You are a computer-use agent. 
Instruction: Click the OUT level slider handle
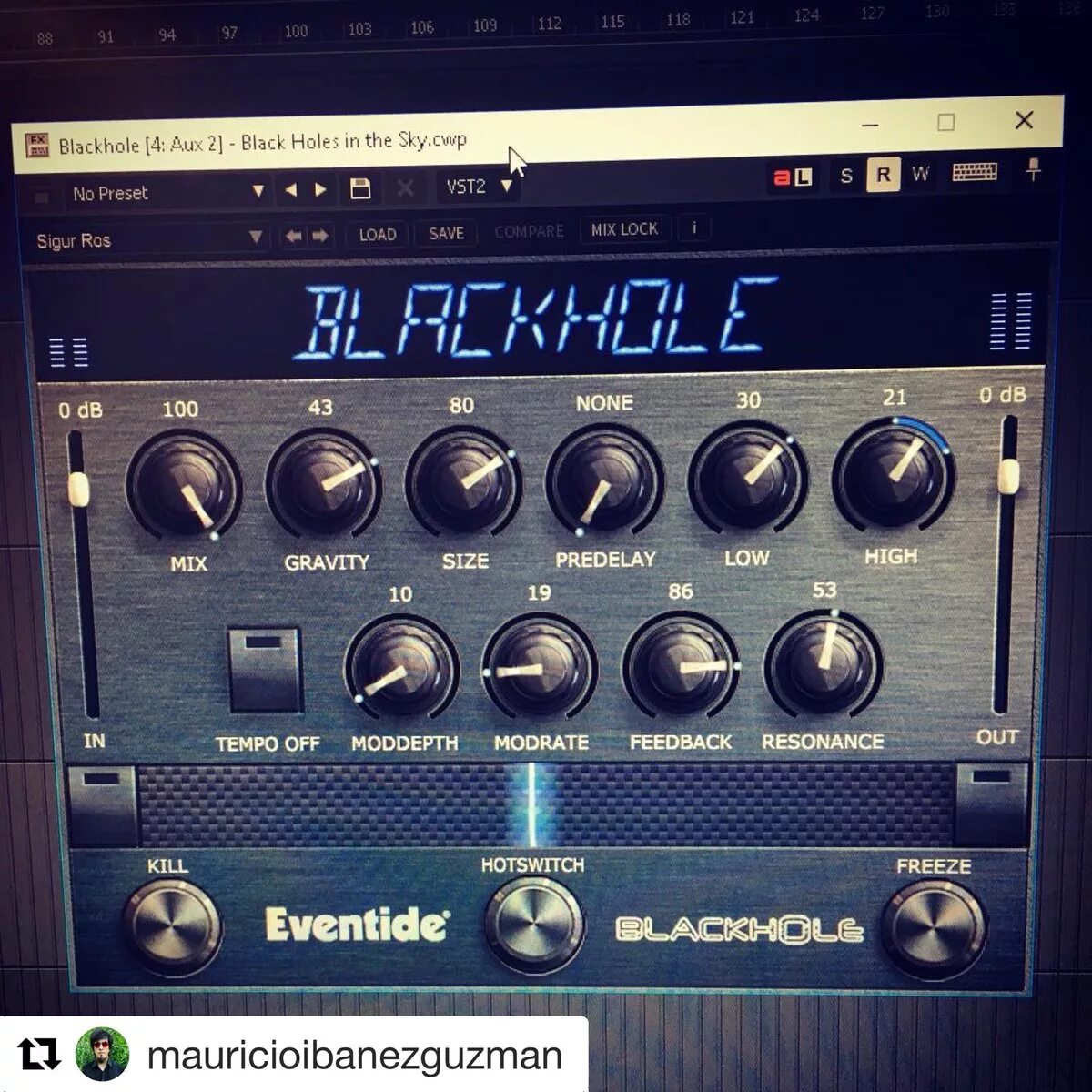click(1008, 476)
